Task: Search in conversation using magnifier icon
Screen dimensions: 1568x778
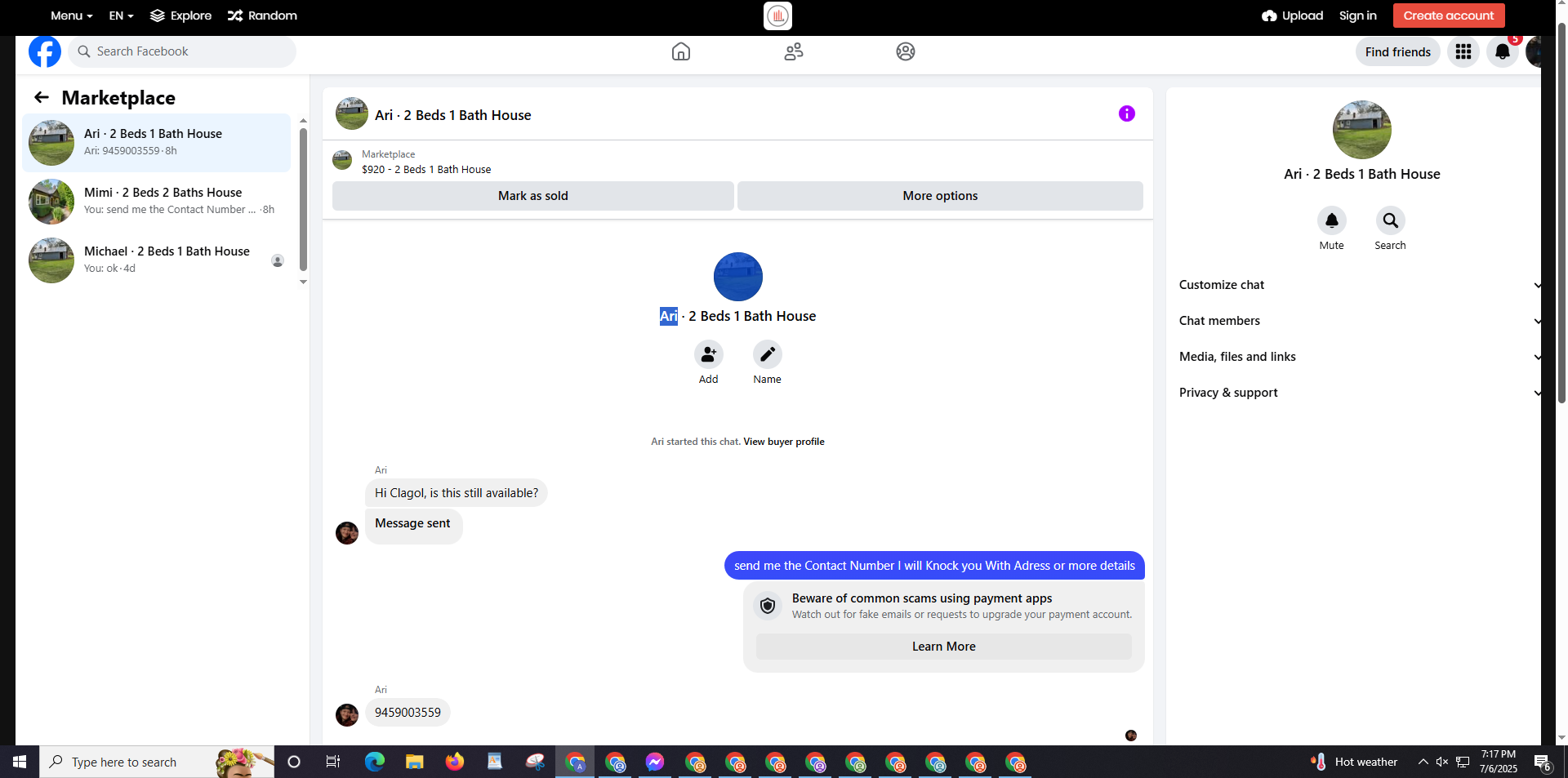Action: point(1391,220)
